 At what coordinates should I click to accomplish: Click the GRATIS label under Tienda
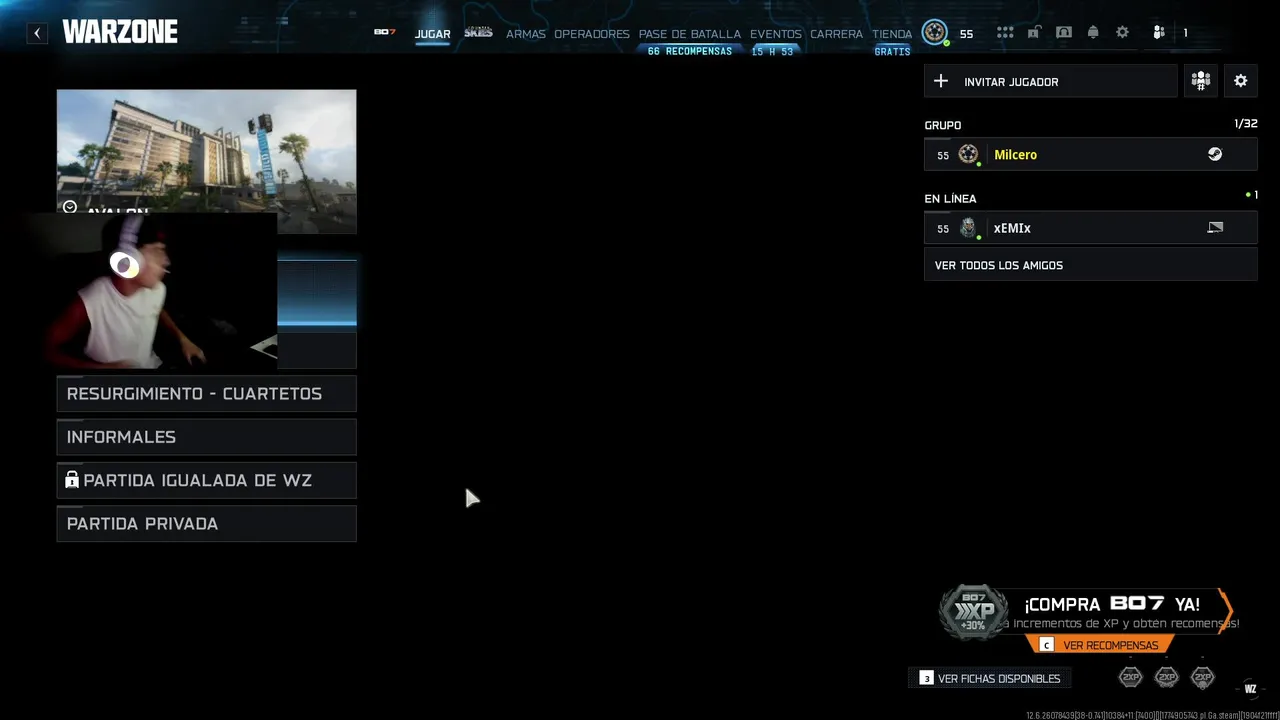tap(892, 51)
